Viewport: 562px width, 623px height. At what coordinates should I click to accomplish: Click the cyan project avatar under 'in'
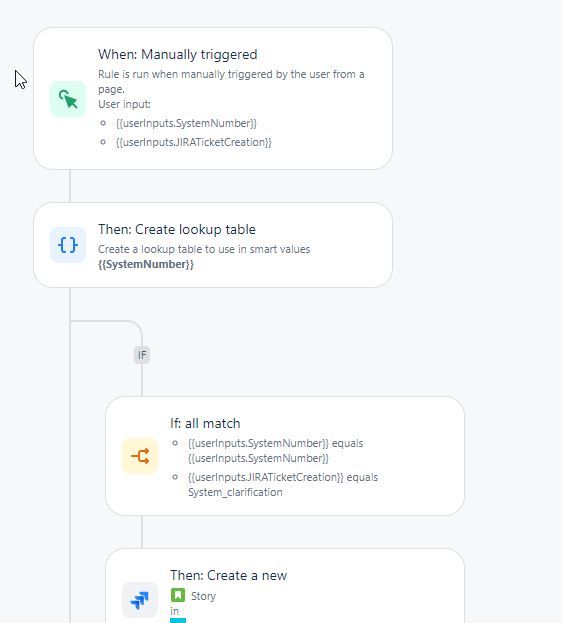tap(178, 621)
